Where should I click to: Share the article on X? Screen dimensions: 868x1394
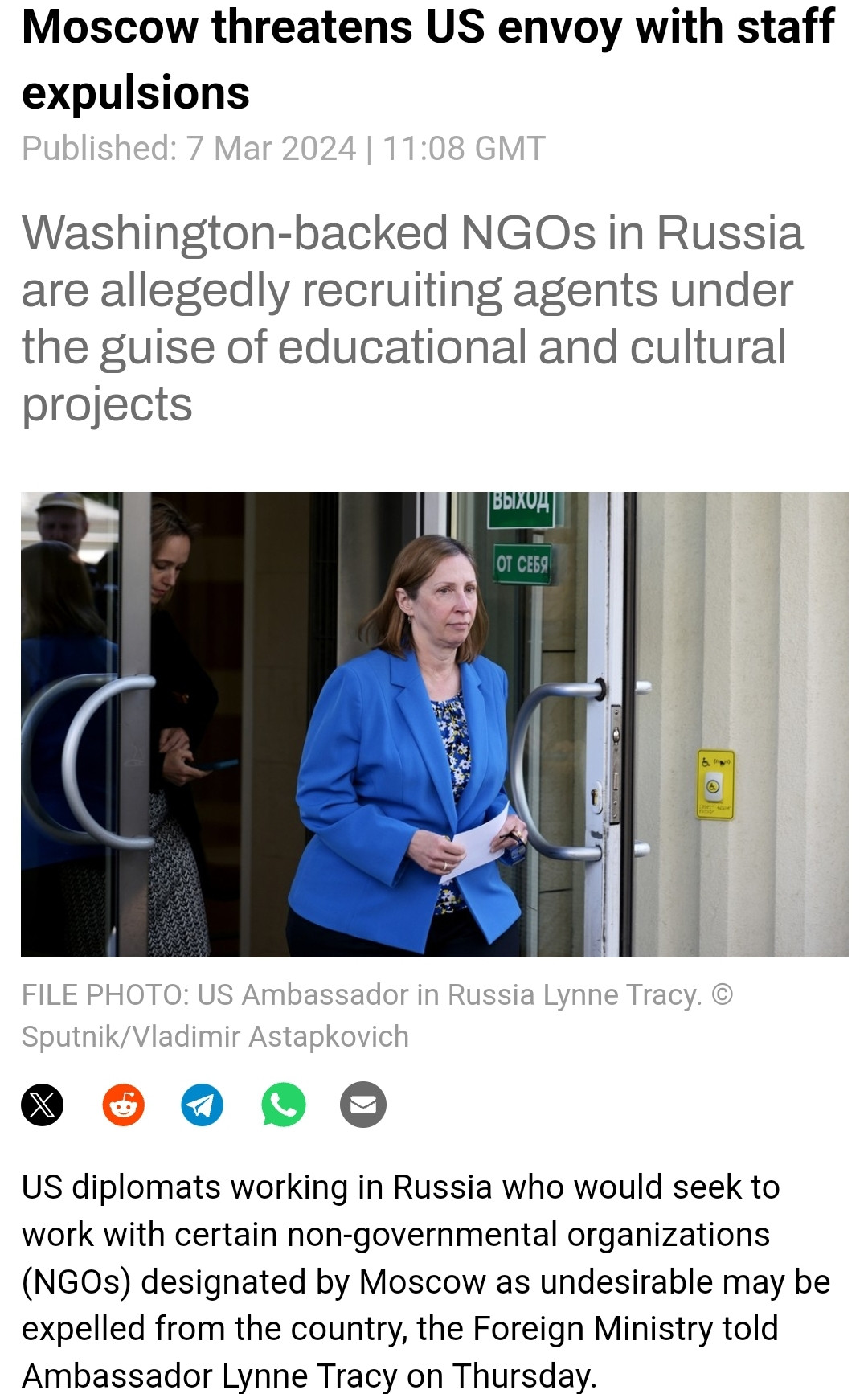(x=42, y=1105)
